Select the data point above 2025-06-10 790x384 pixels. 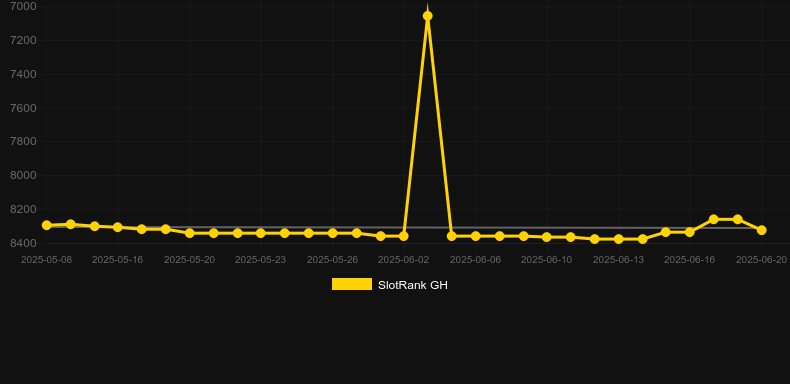(x=547, y=237)
